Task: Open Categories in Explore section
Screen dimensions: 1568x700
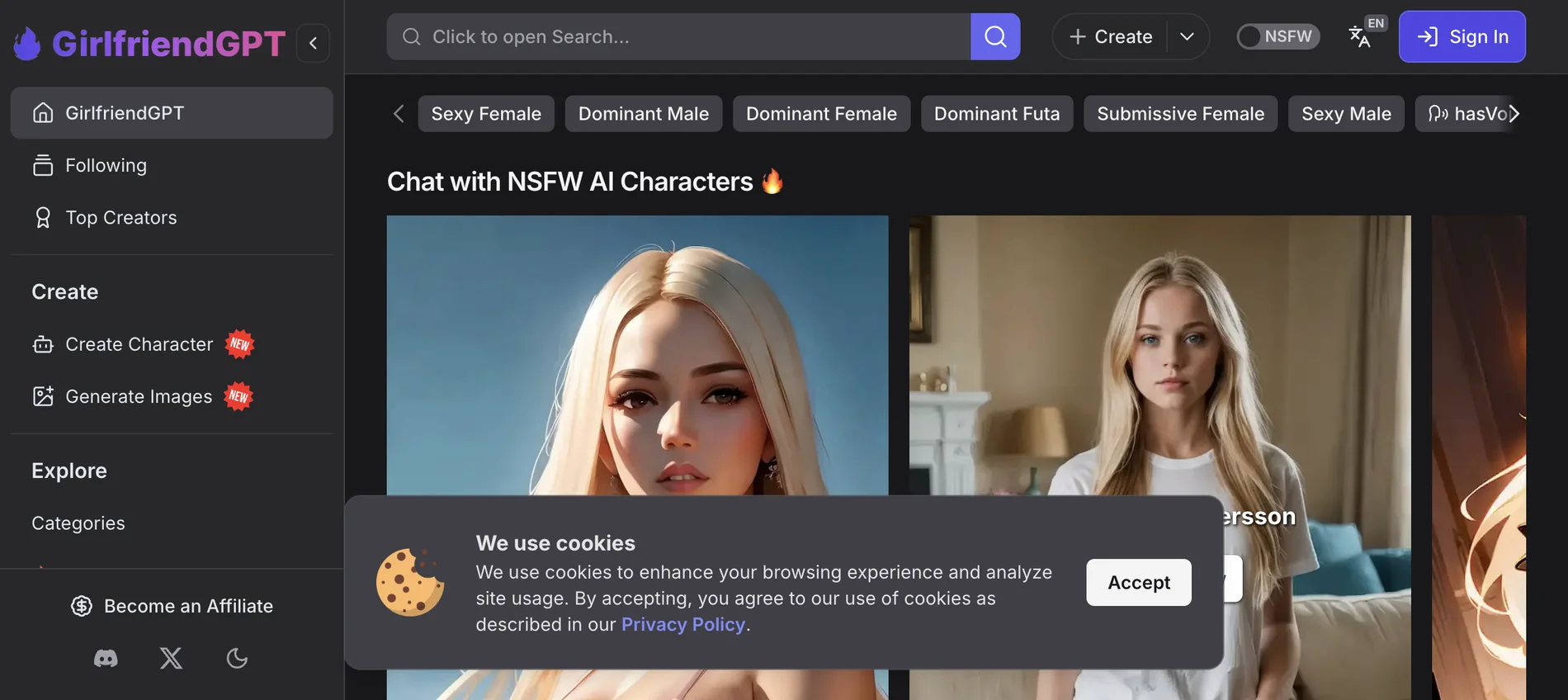Action: tap(78, 523)
